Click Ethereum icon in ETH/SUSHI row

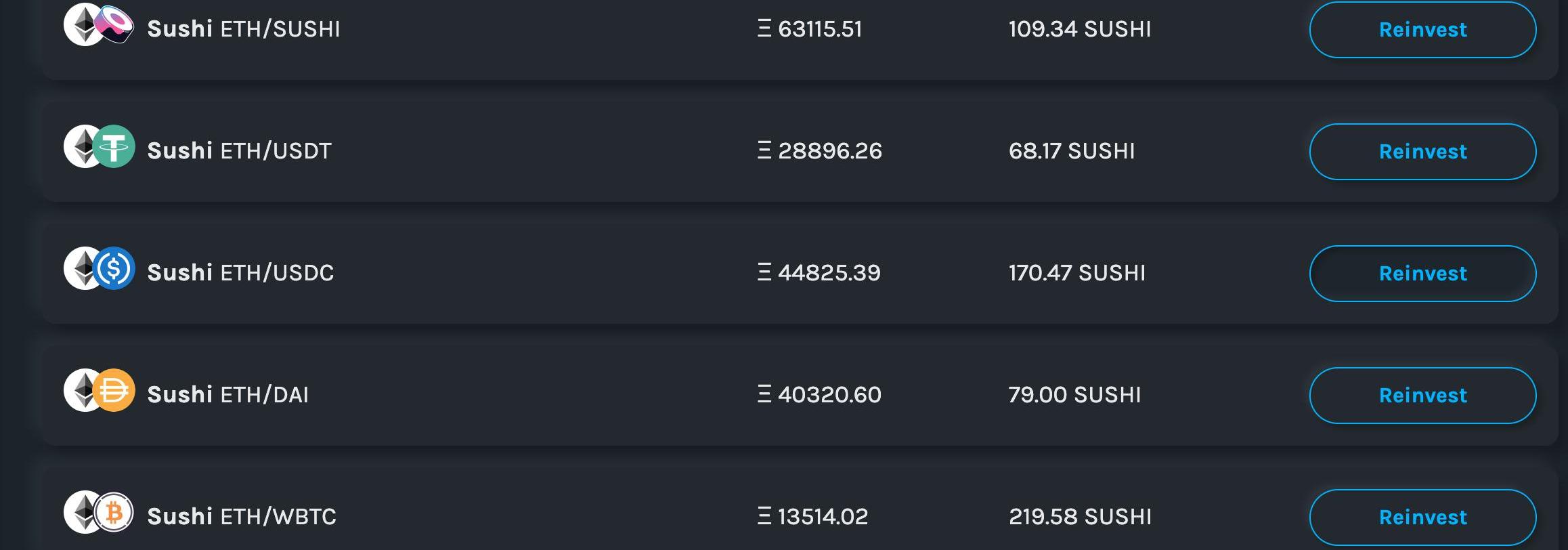[81, 25]
